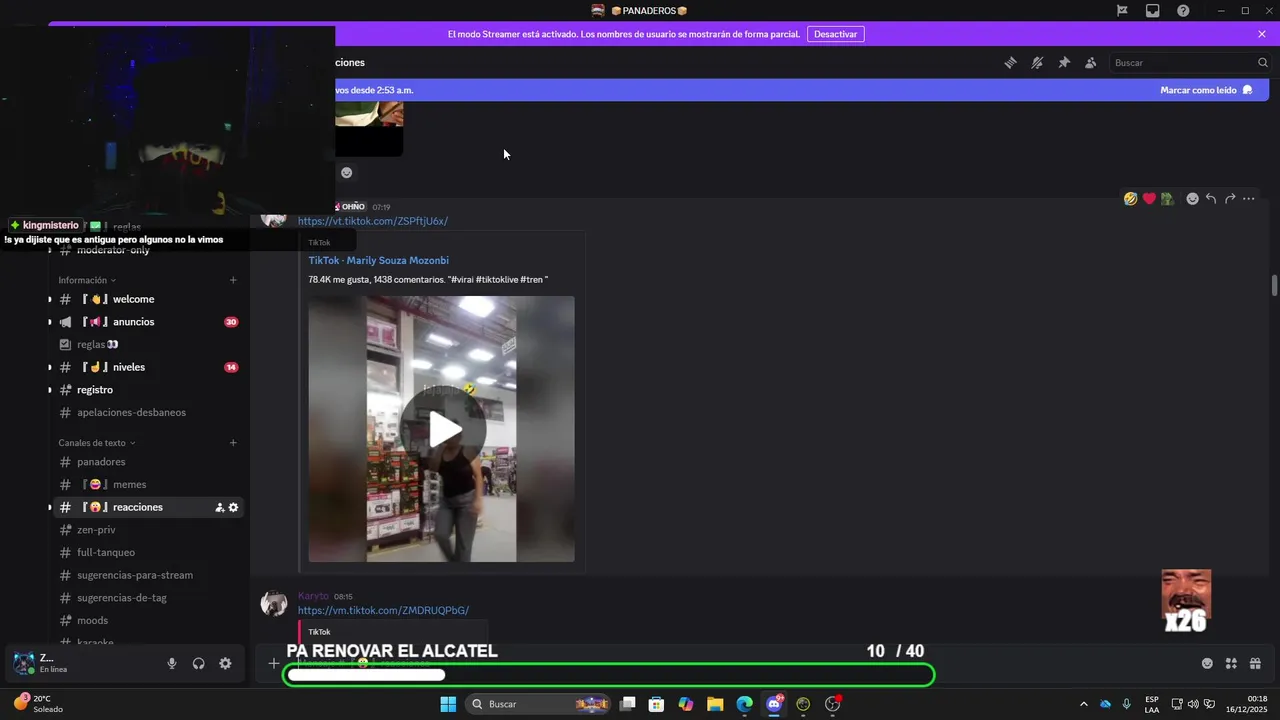
Task: Open the niveles channel
Action: tap(148, 367)
